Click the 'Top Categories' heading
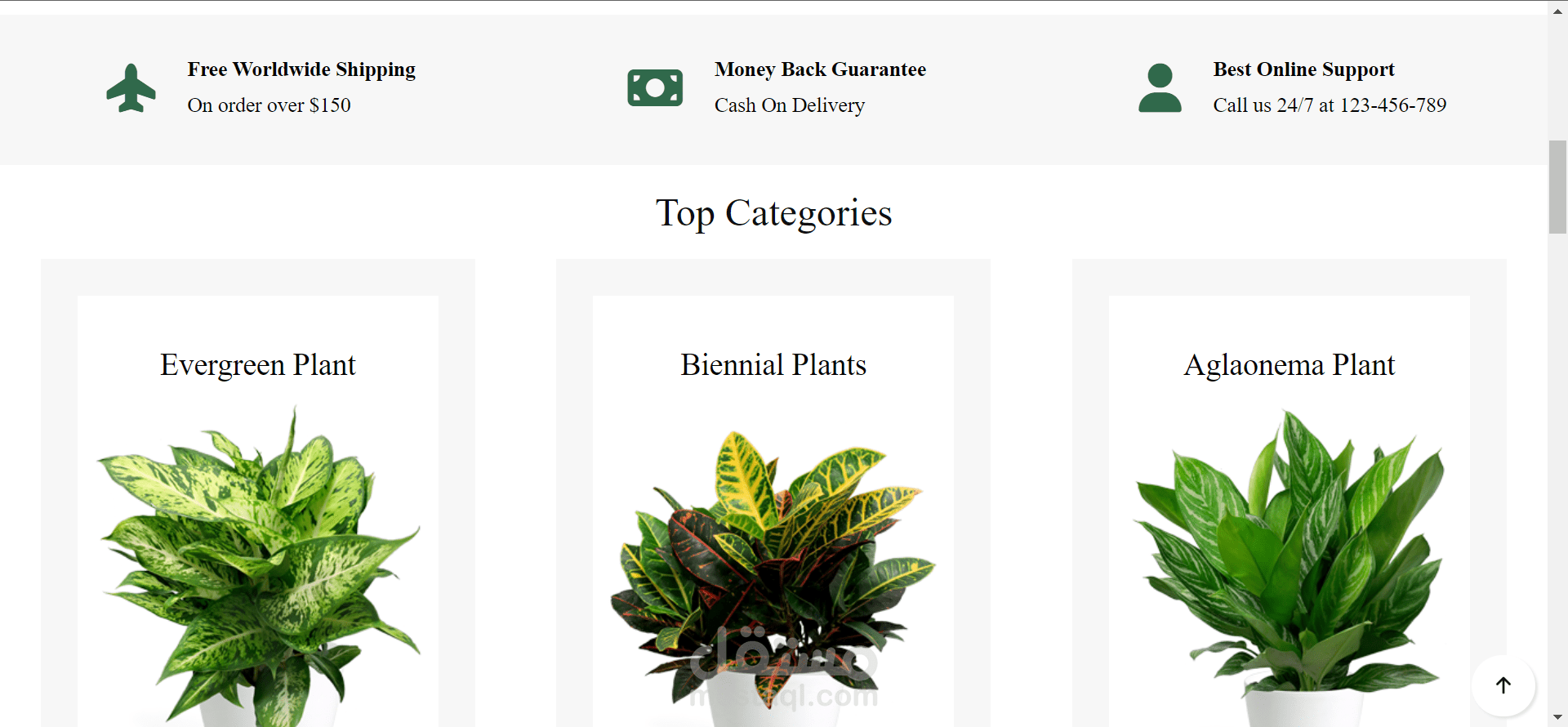The image size is (1568, 727). [773, 213]
